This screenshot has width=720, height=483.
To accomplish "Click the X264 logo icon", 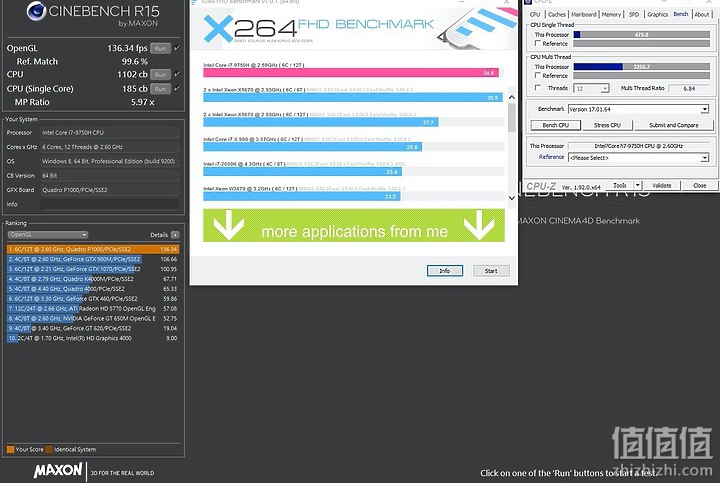I will click(x=218, y=28).
